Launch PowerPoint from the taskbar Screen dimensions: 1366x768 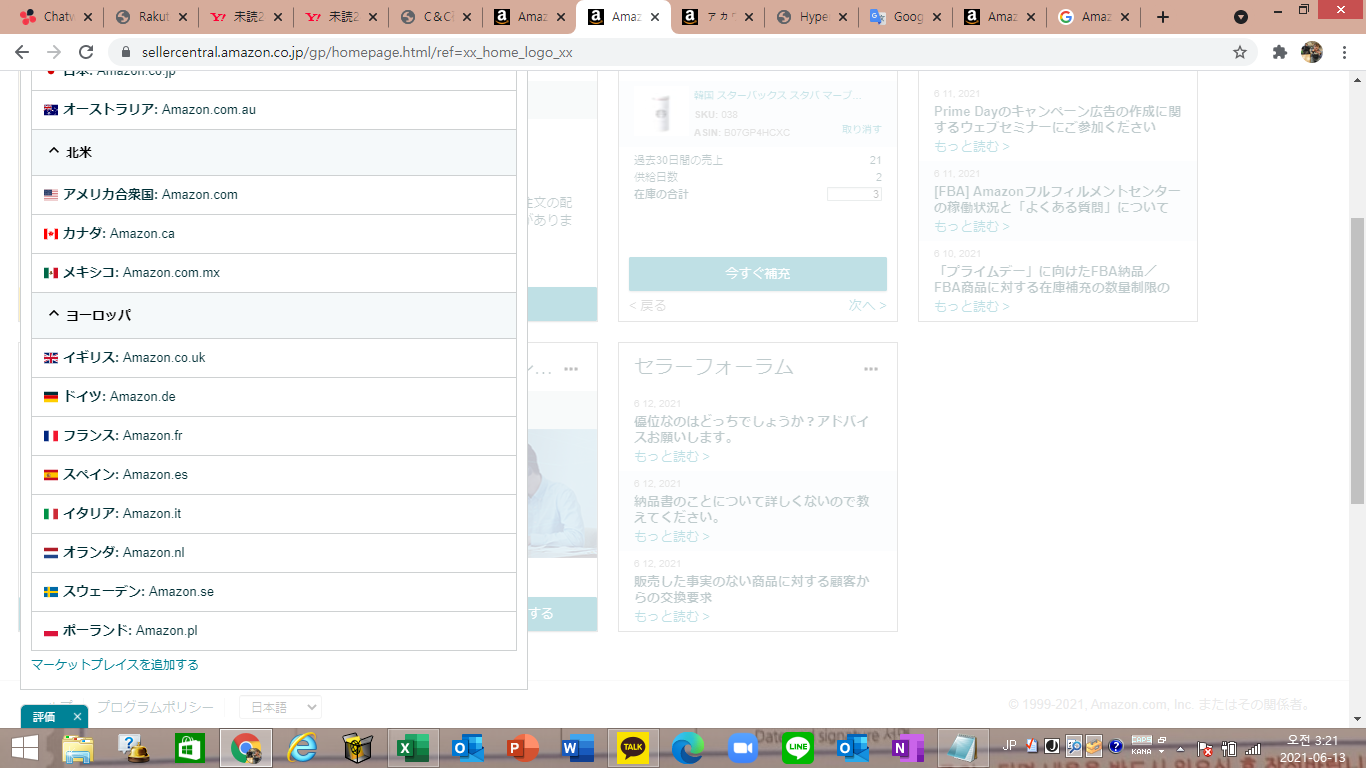(x=522, y=748)
